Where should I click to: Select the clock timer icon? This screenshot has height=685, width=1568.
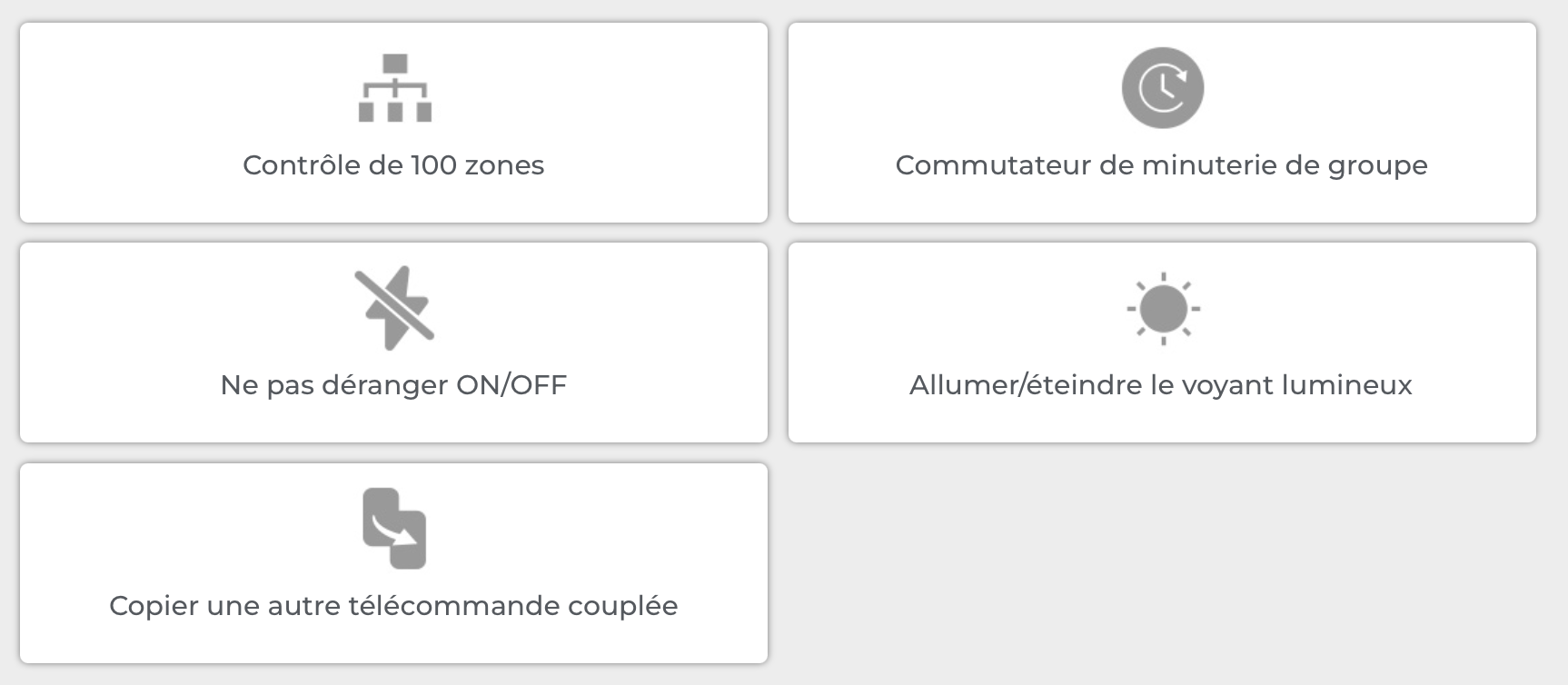(x=1162, y=88)
